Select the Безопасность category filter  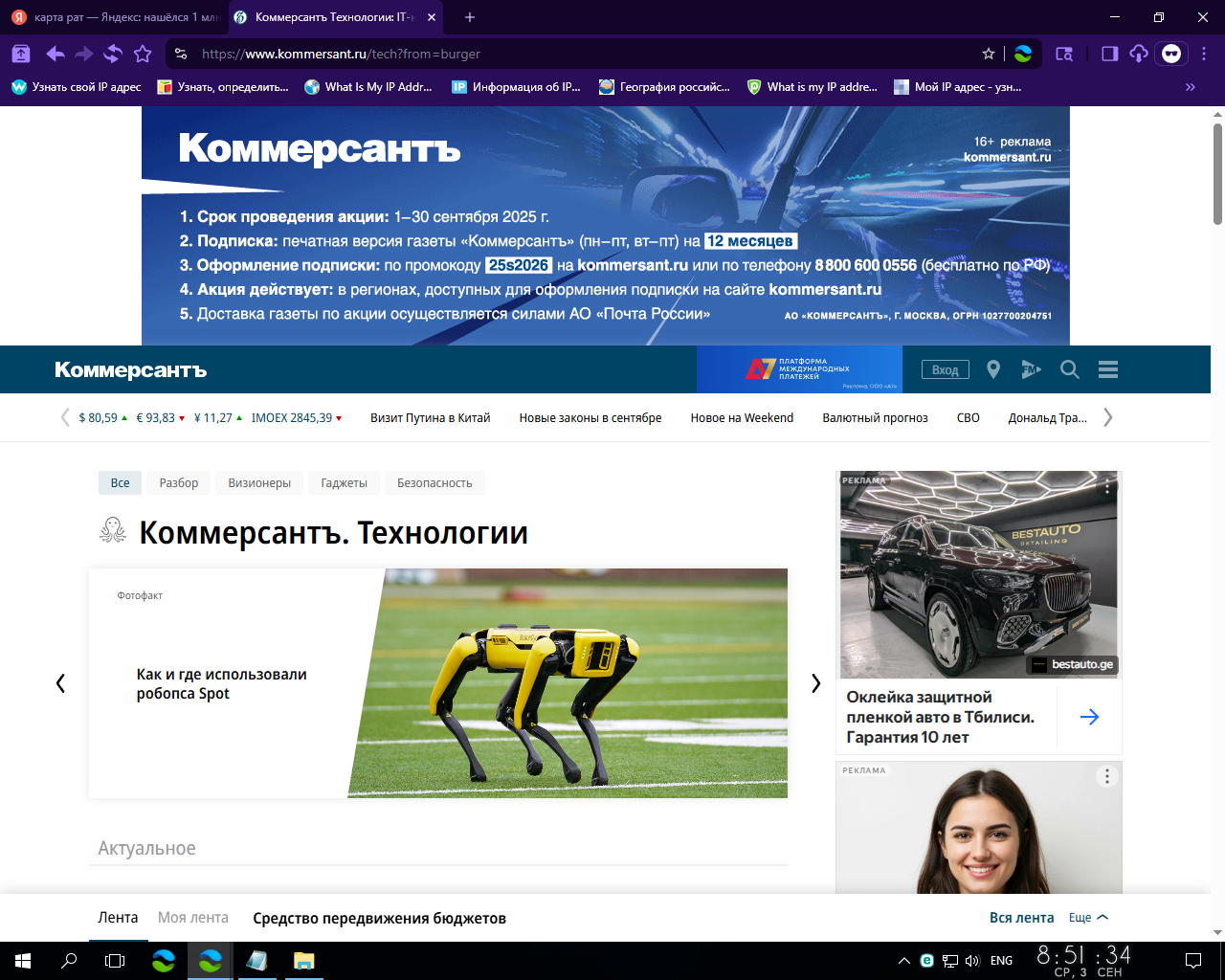(x=434, y=482)
